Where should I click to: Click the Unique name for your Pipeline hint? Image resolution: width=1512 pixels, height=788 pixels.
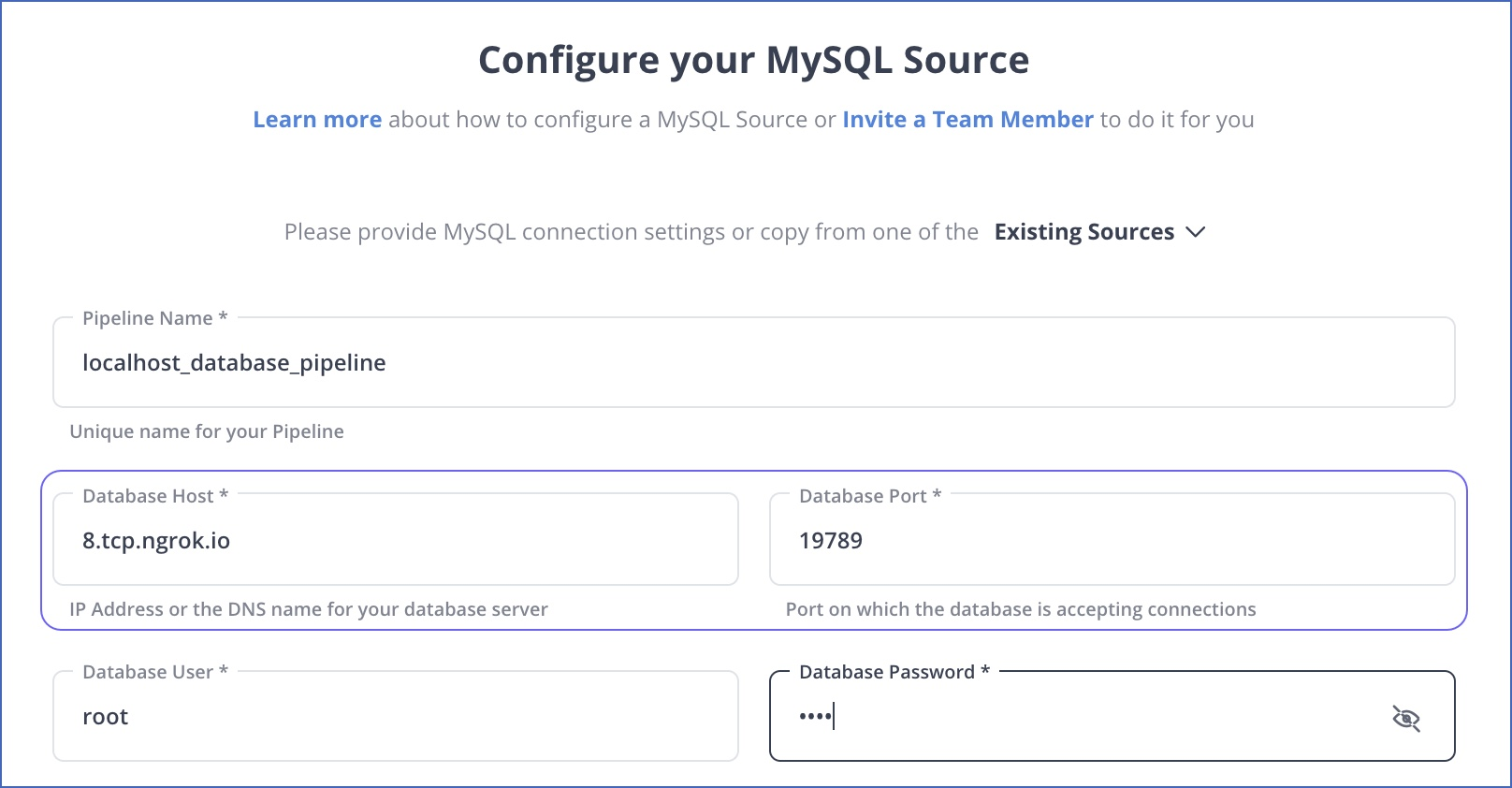[207, 431]
